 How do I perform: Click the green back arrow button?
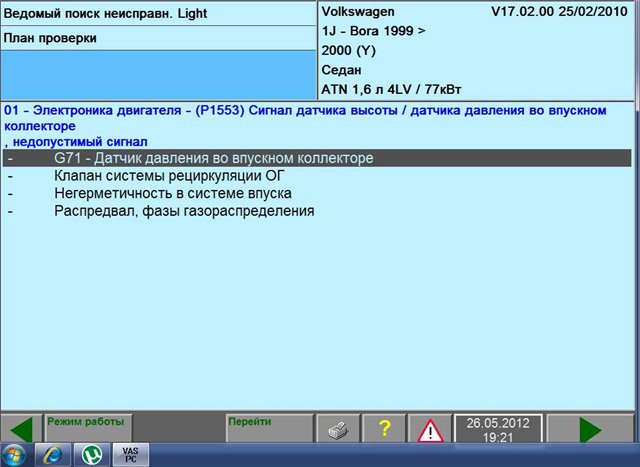coord(21,428)
